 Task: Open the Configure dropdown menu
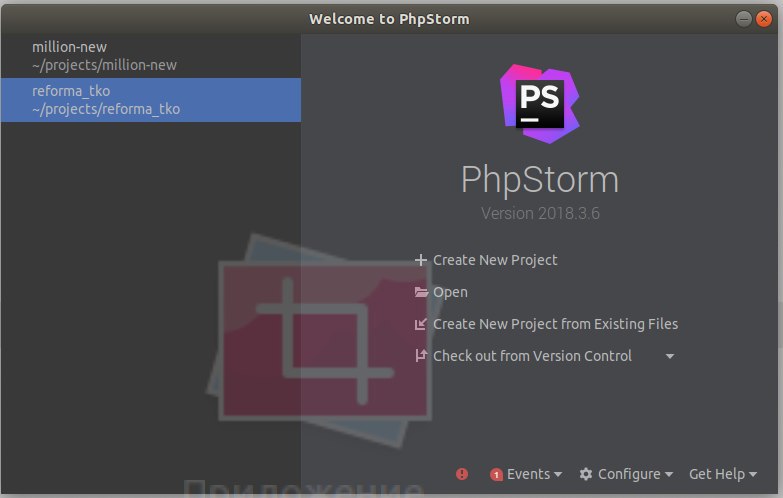coord(635,474)
